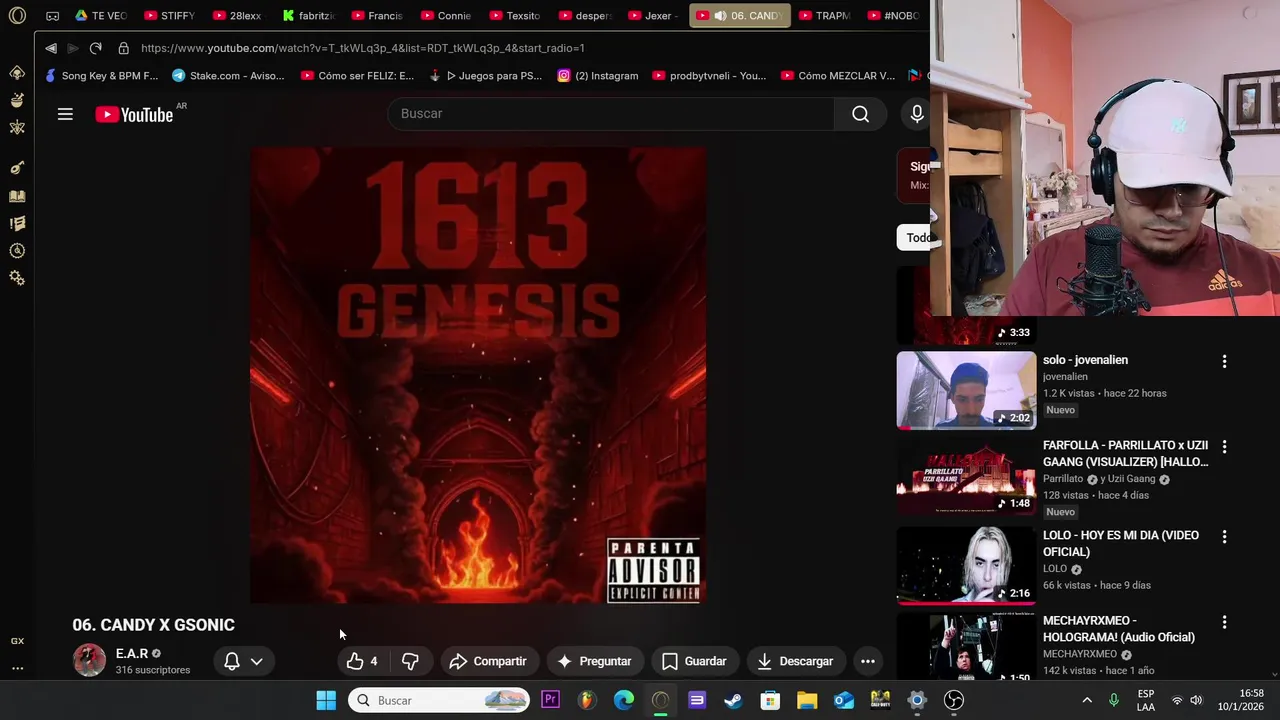Open options menu for FARFOLLA - PARRILLATO video

pos(1224,446)
